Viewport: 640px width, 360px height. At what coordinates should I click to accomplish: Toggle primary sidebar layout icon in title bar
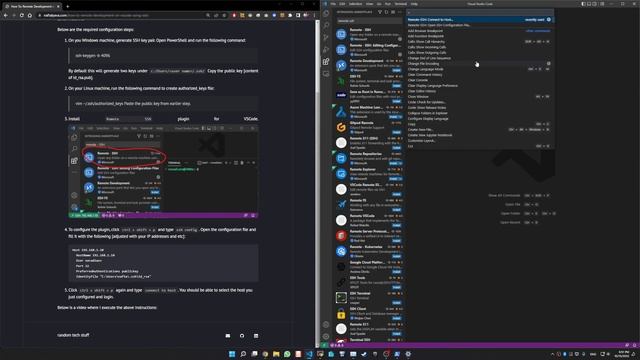584,4
